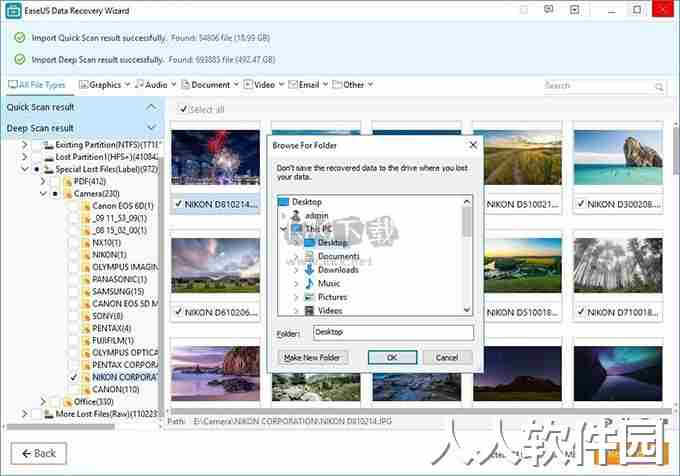Click the Music folder icon in dialog
The image size is (680, 476).
309,284
